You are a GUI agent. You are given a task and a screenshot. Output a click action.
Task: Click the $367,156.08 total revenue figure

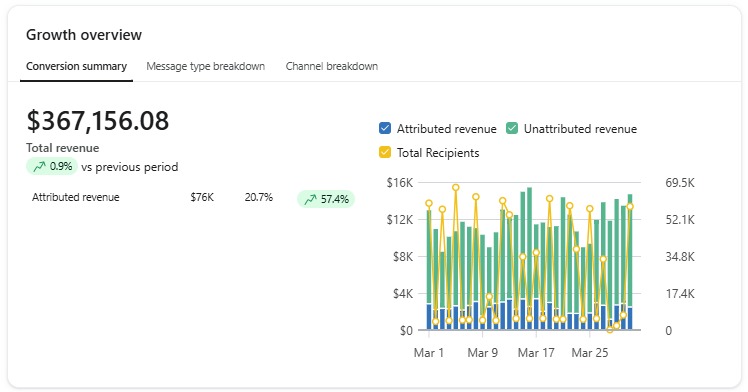[x=98, y=121]
